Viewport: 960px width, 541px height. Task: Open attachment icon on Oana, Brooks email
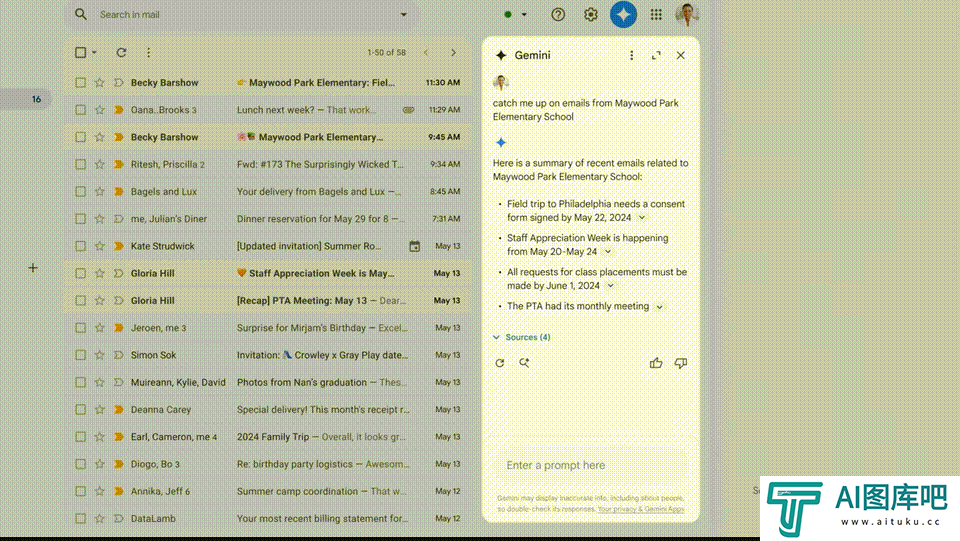[408, 110]
